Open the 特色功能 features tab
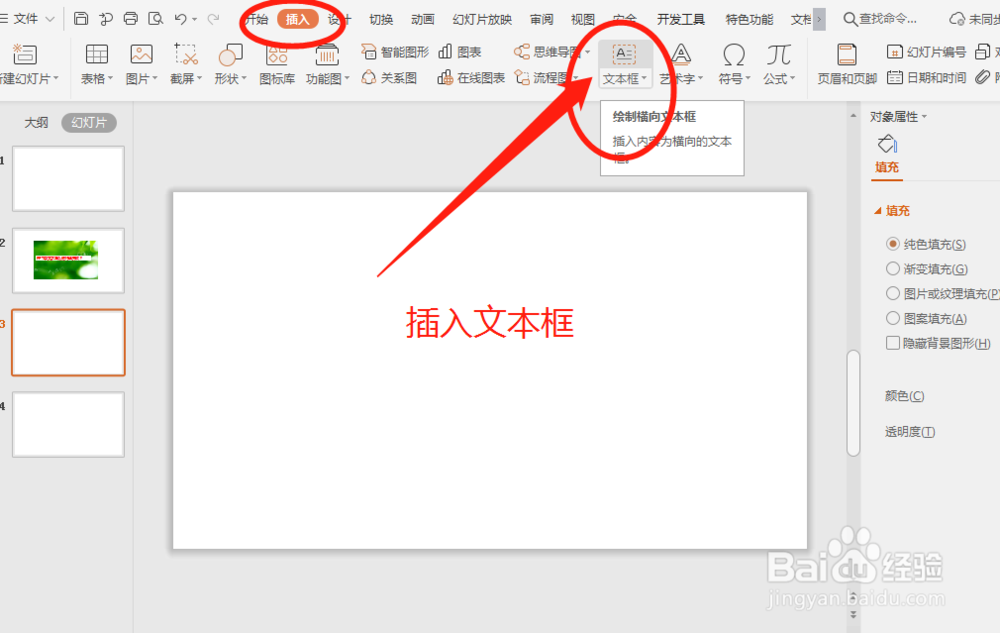1000x633 pixels. 749,20
